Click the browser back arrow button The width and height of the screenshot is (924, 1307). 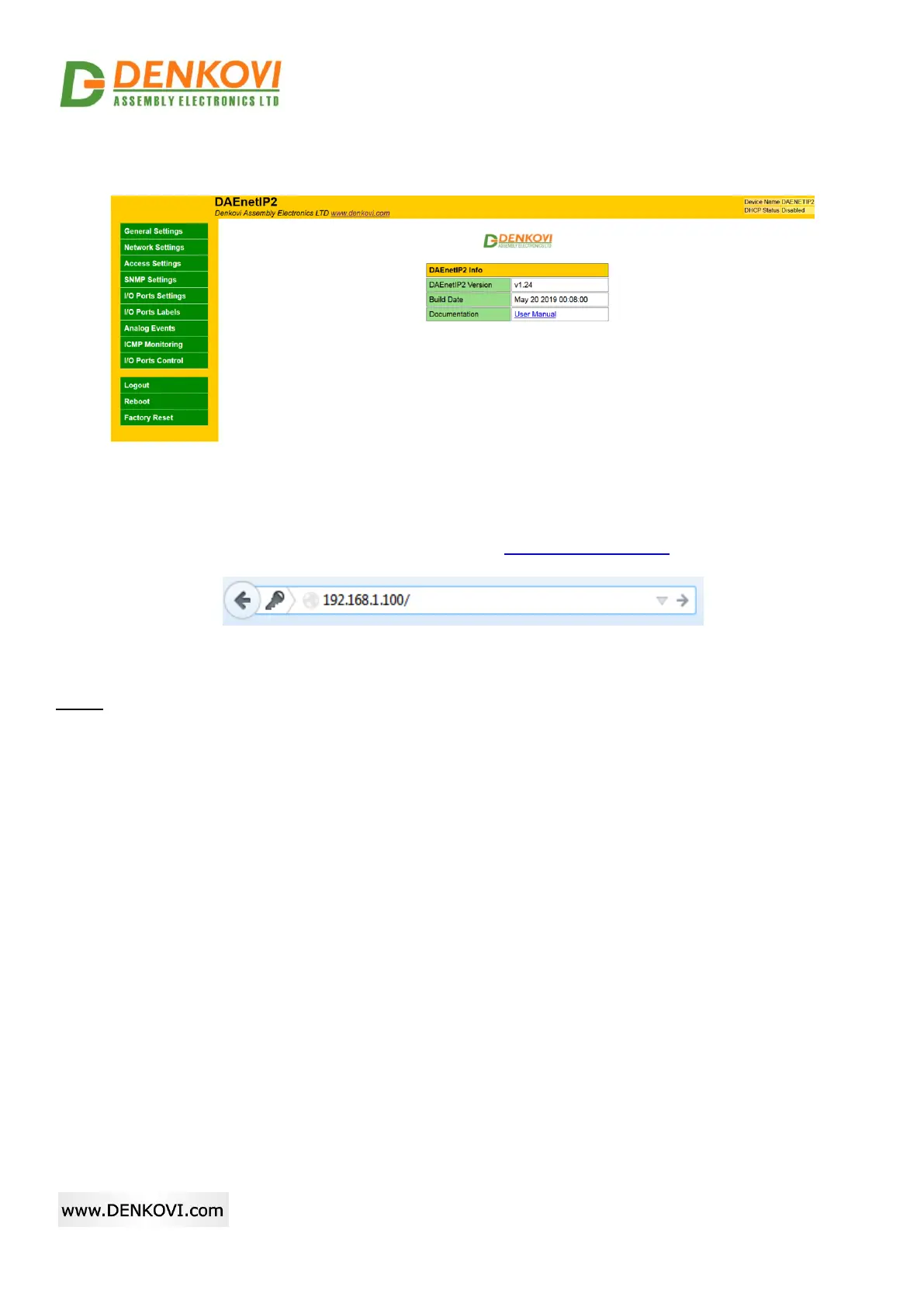(x=242, y=600)
